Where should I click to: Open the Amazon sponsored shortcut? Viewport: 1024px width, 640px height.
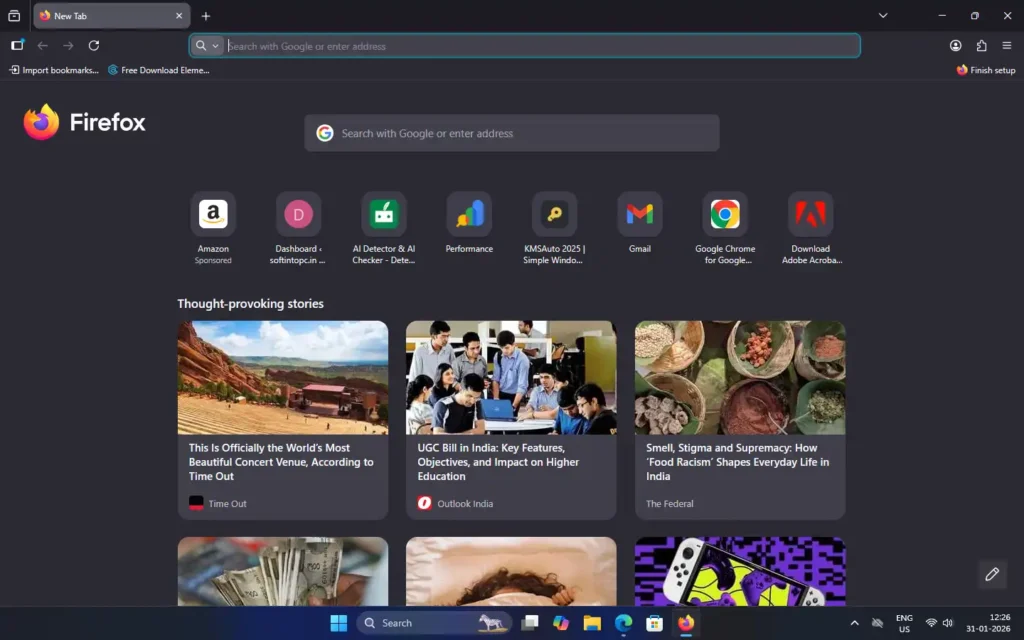tap(213, 213)
